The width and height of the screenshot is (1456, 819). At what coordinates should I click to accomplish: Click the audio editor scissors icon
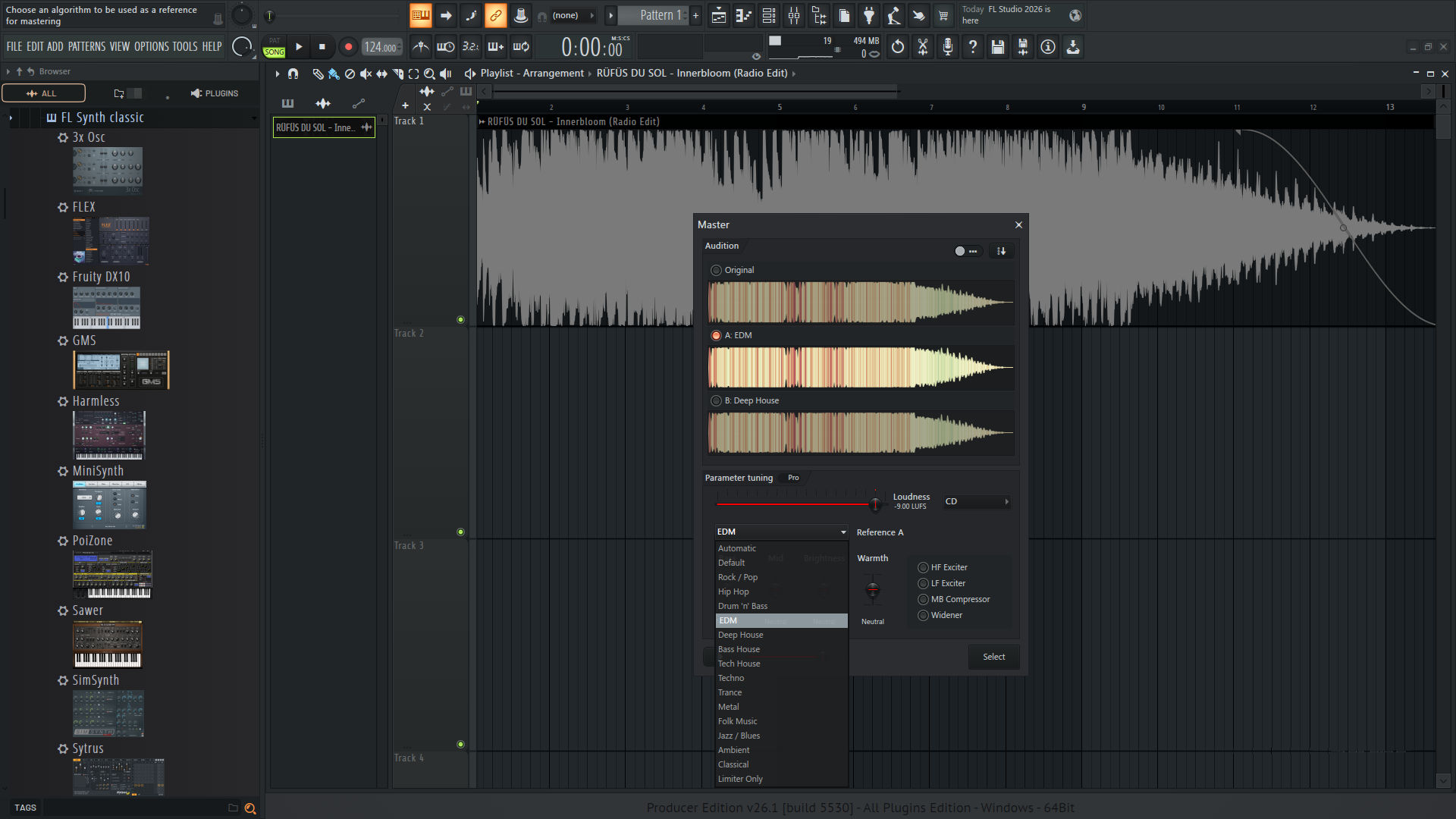923,47
